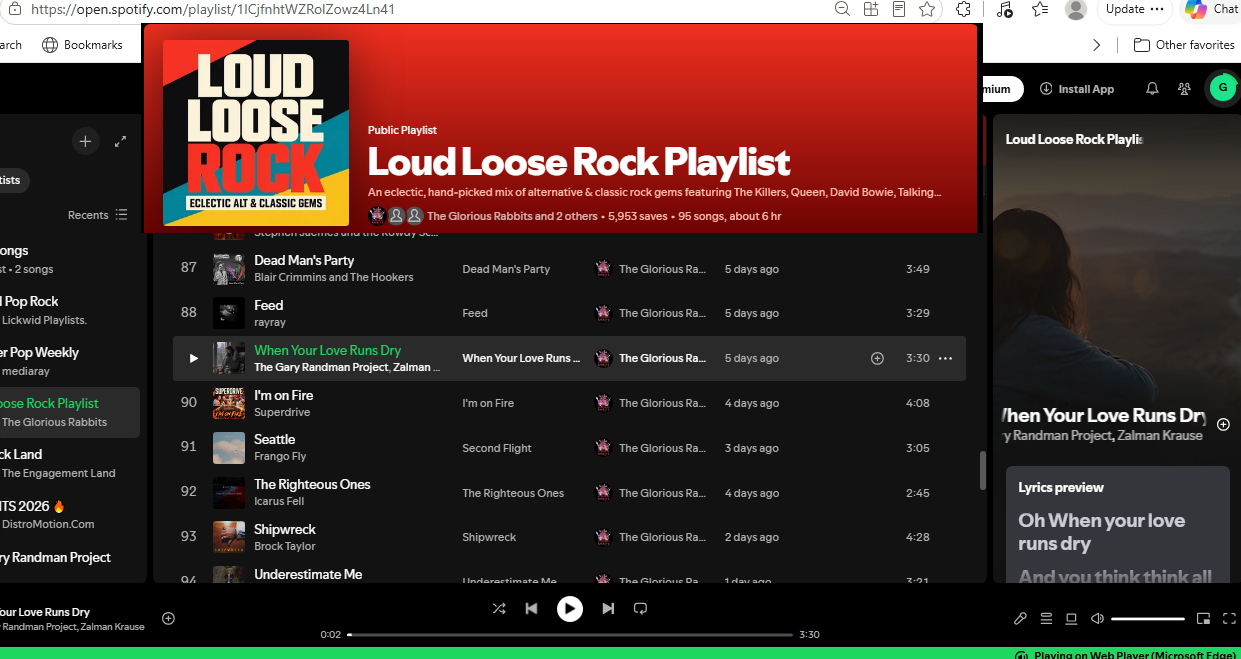Image resolution: width=1241 pixels, height=659 pixels.
Task: Open What's New notifications bell
Action: 1152,89
